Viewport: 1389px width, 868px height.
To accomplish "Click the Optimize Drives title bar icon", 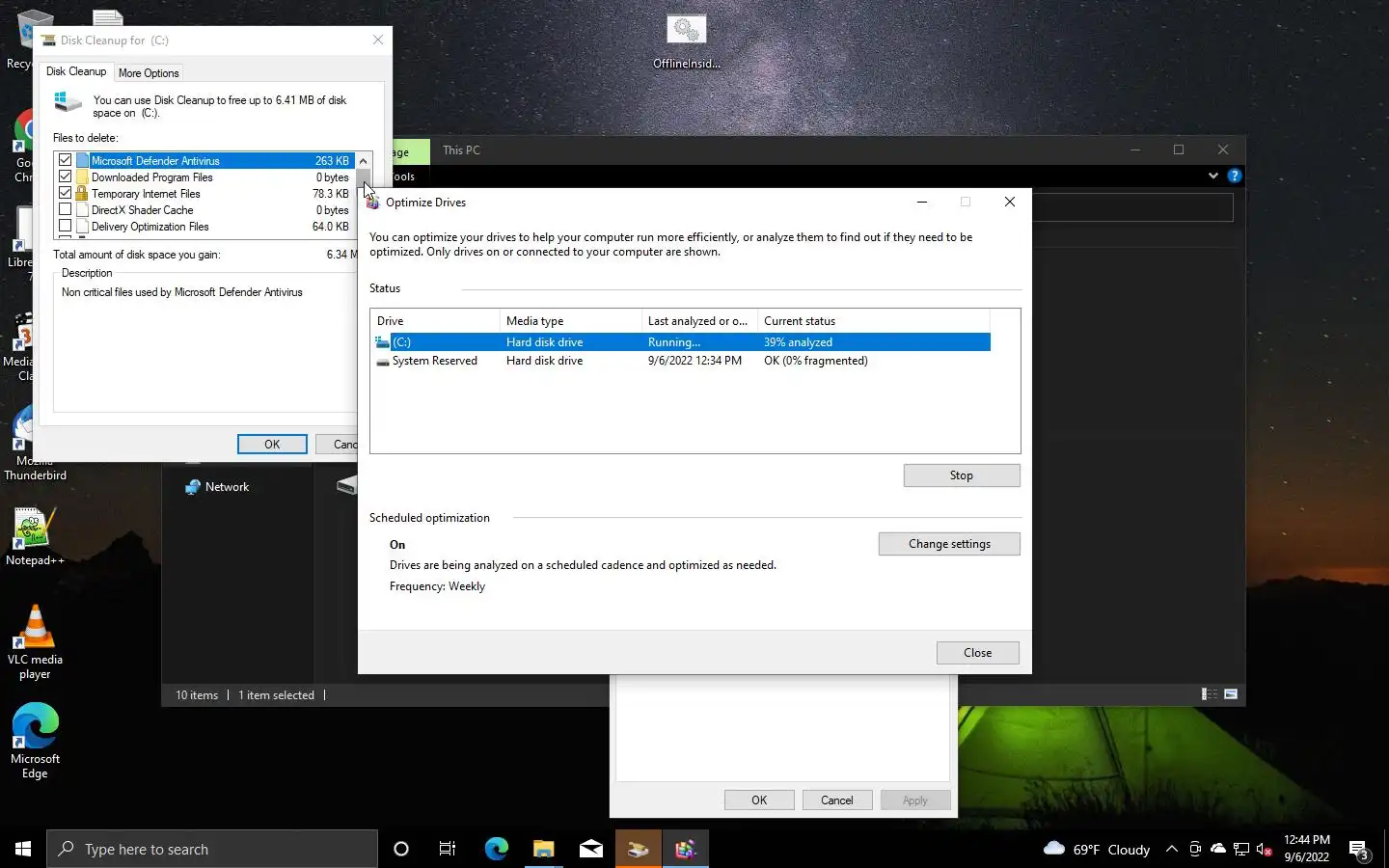I will pyautogui.click(x=372, y=202).
